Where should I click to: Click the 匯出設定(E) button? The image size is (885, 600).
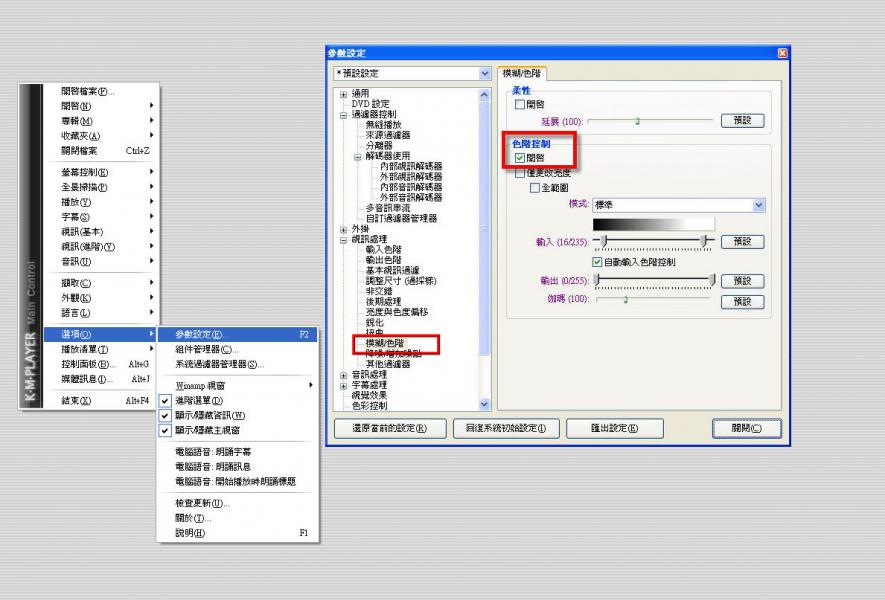point(615,428)
